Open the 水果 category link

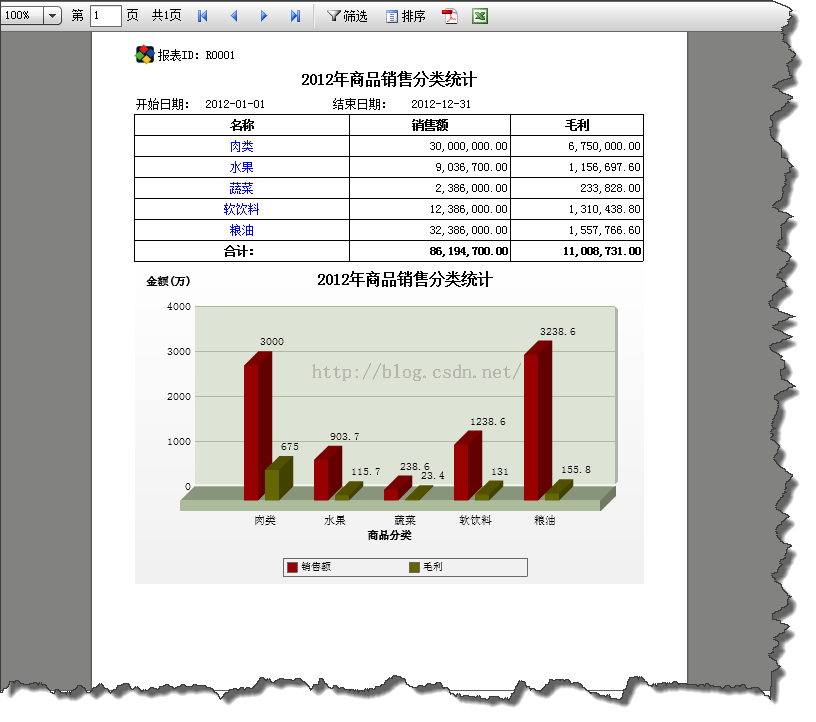point(241,167)
